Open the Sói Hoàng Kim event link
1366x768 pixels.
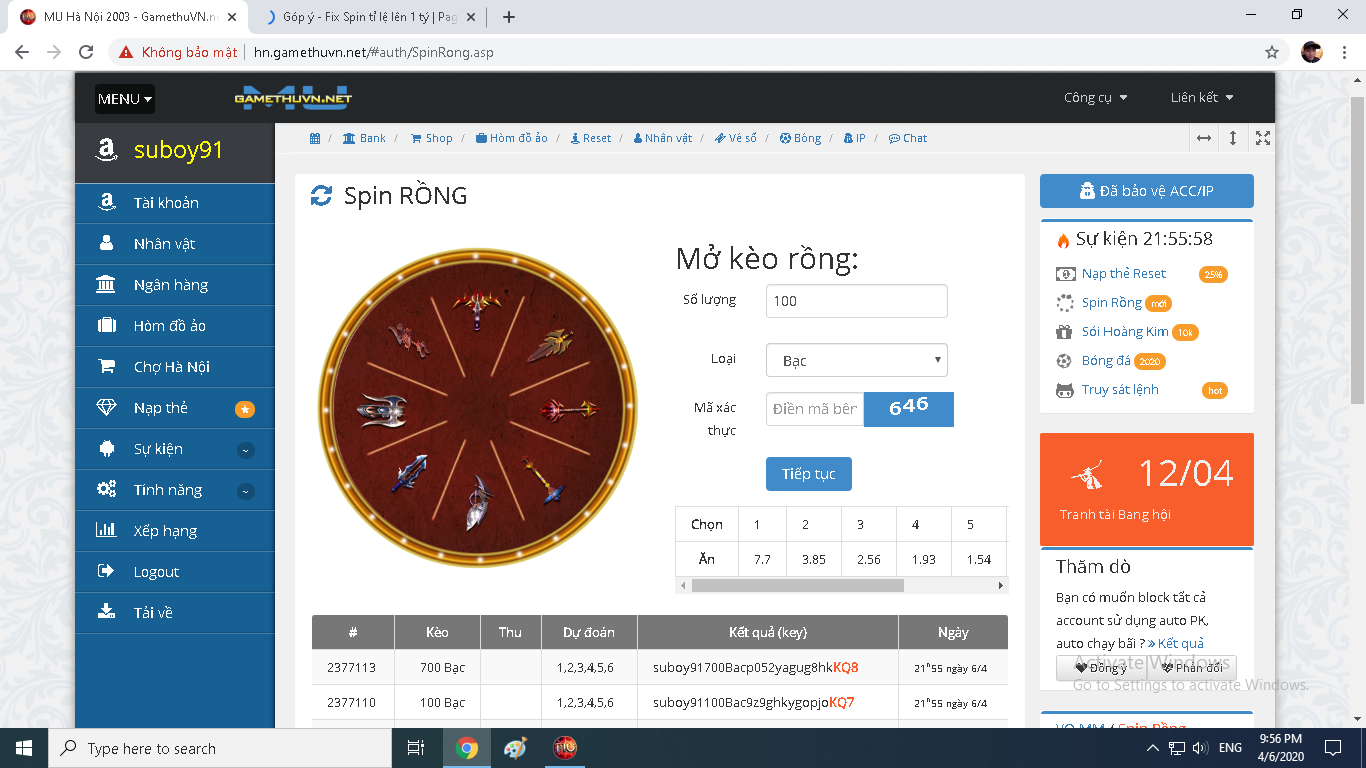[1124, 332]
